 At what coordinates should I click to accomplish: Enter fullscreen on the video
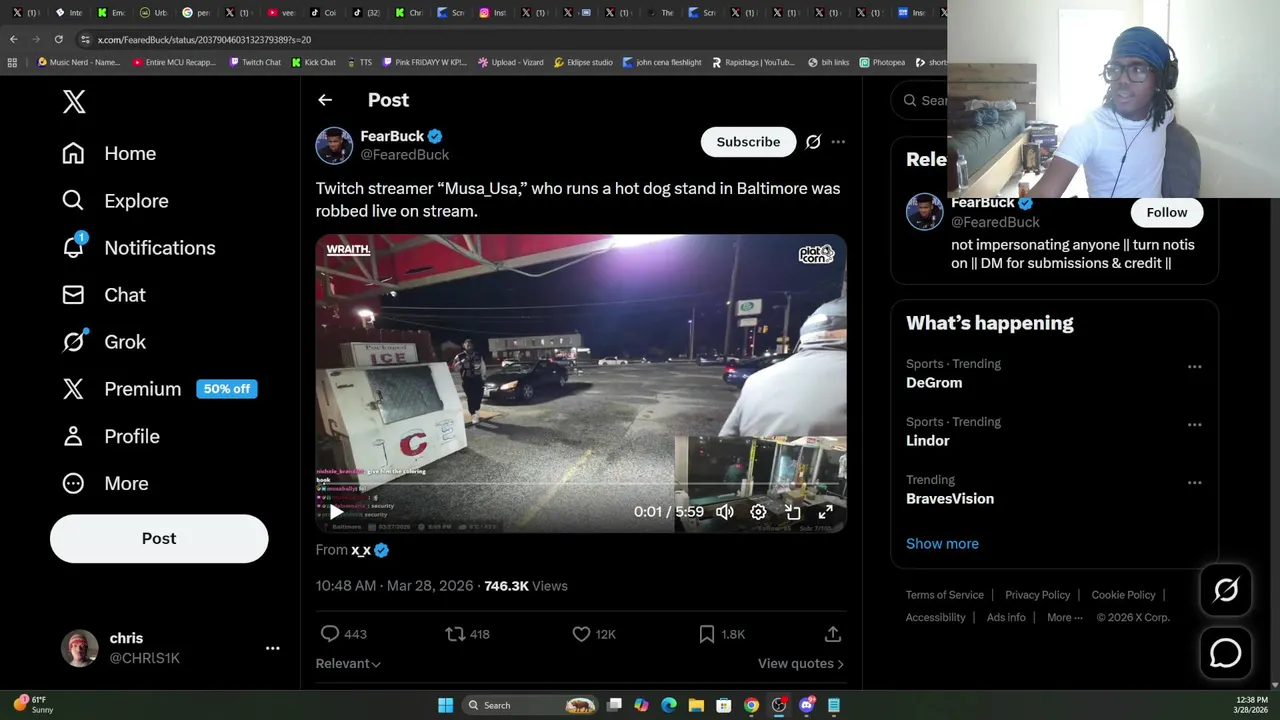tap(825, 512)
